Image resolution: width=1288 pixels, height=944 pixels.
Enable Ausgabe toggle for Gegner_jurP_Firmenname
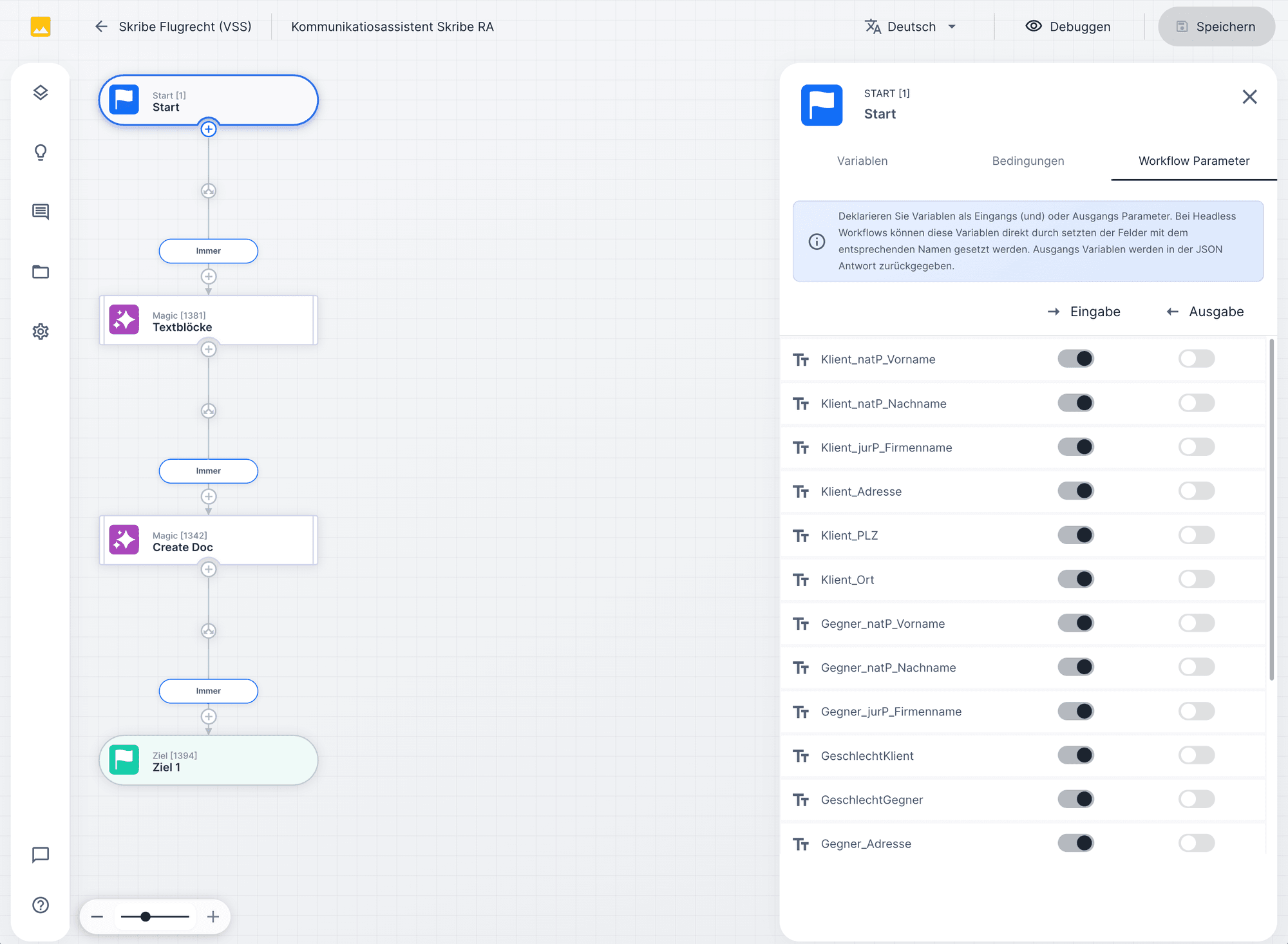tap(1197, 711)
